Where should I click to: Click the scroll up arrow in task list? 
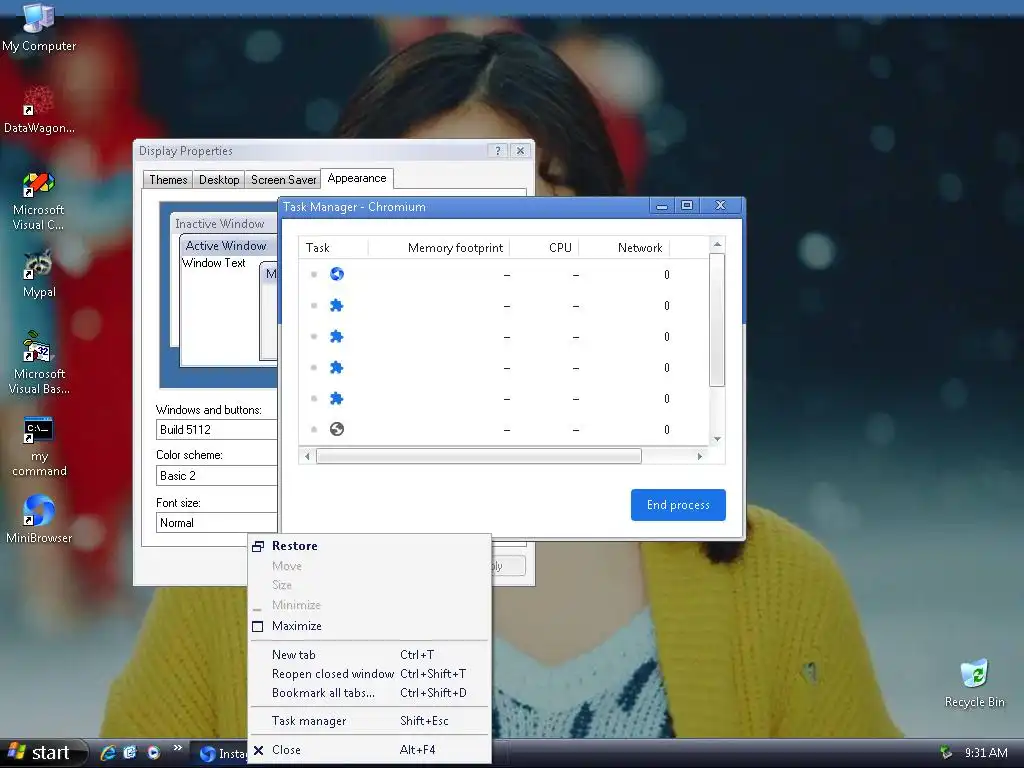717,244
